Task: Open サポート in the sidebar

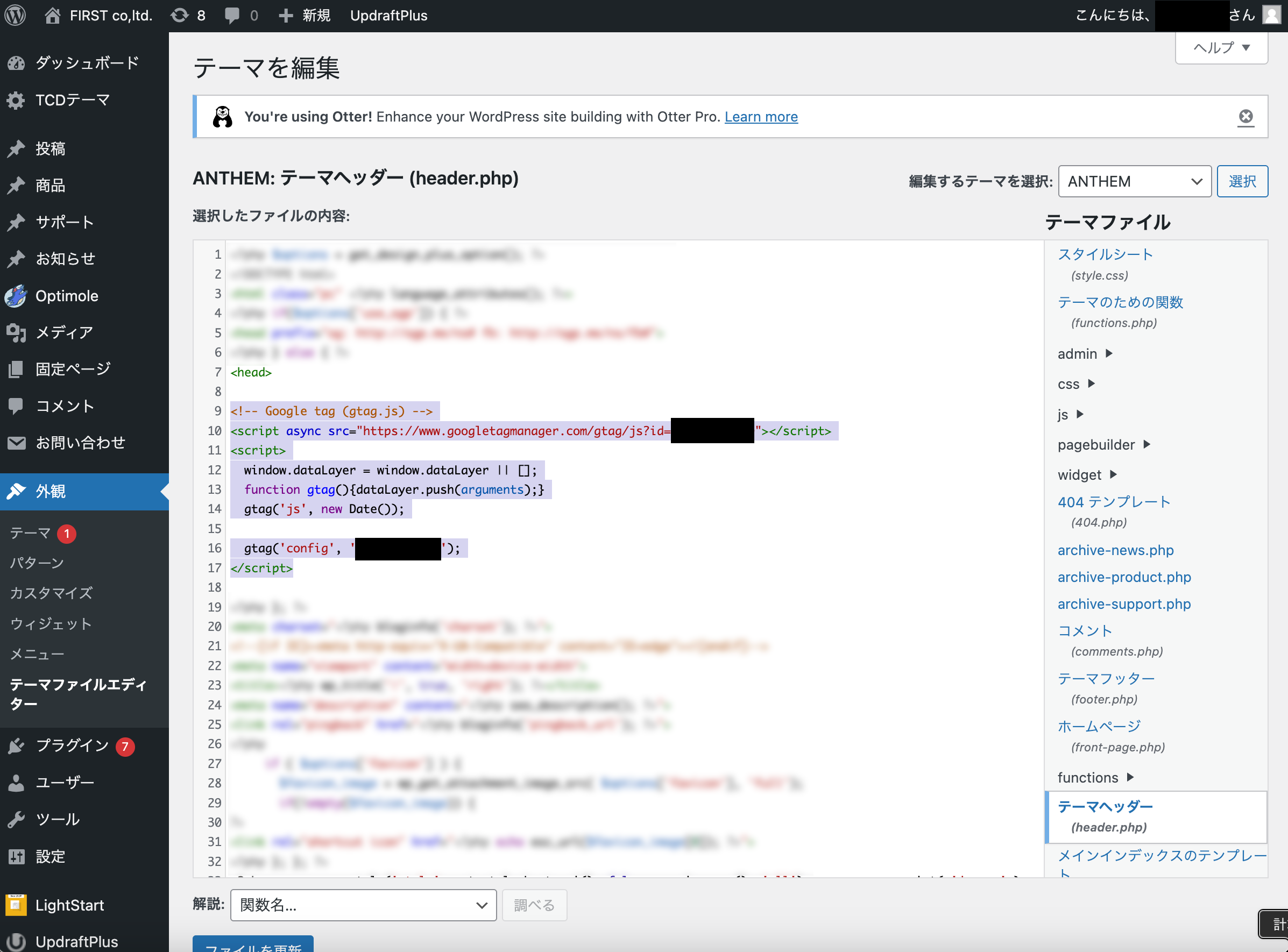Action: pyautogui.click(x=84, y=222)
